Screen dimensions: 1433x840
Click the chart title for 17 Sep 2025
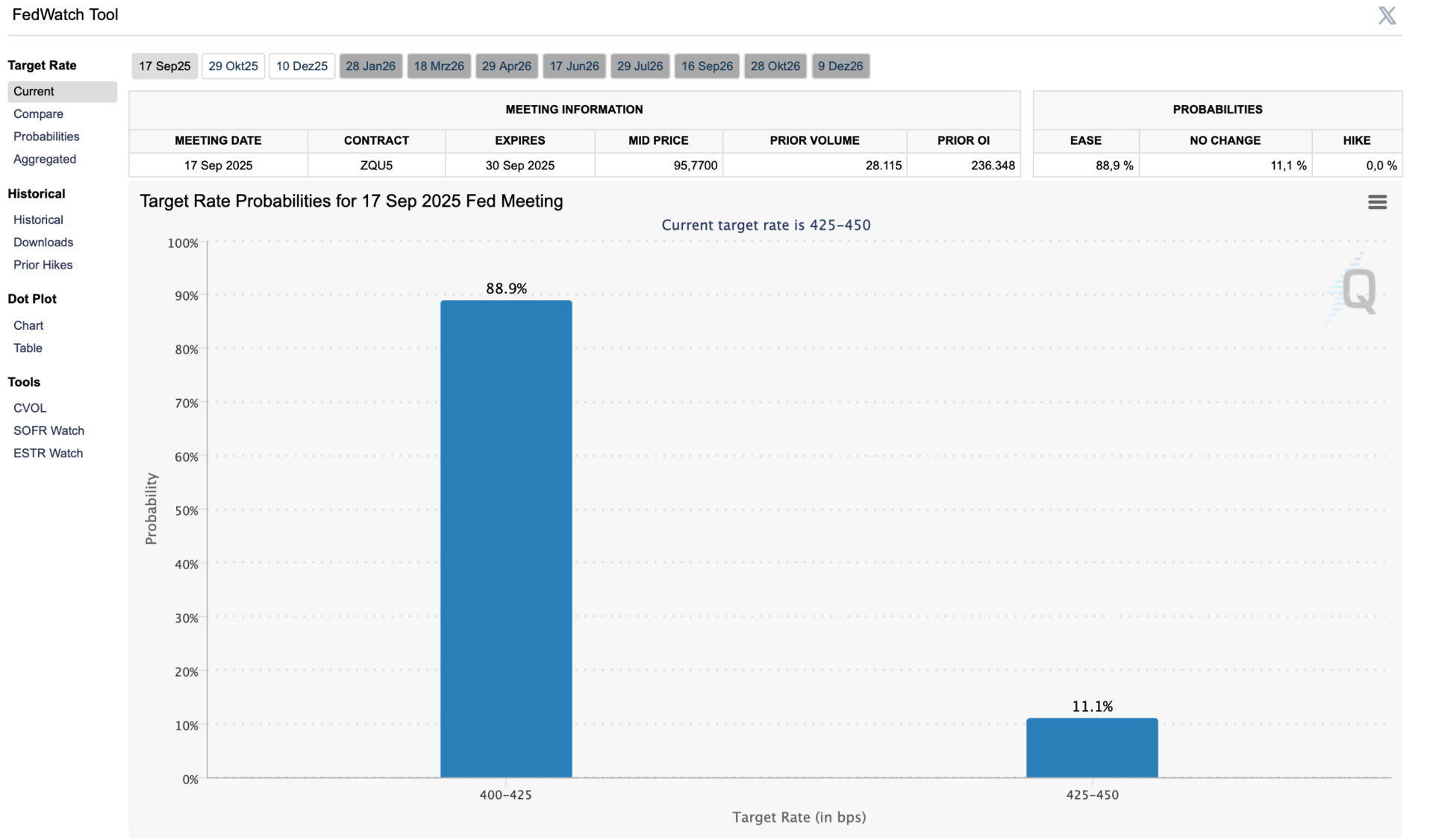click(x=352, y=201)
